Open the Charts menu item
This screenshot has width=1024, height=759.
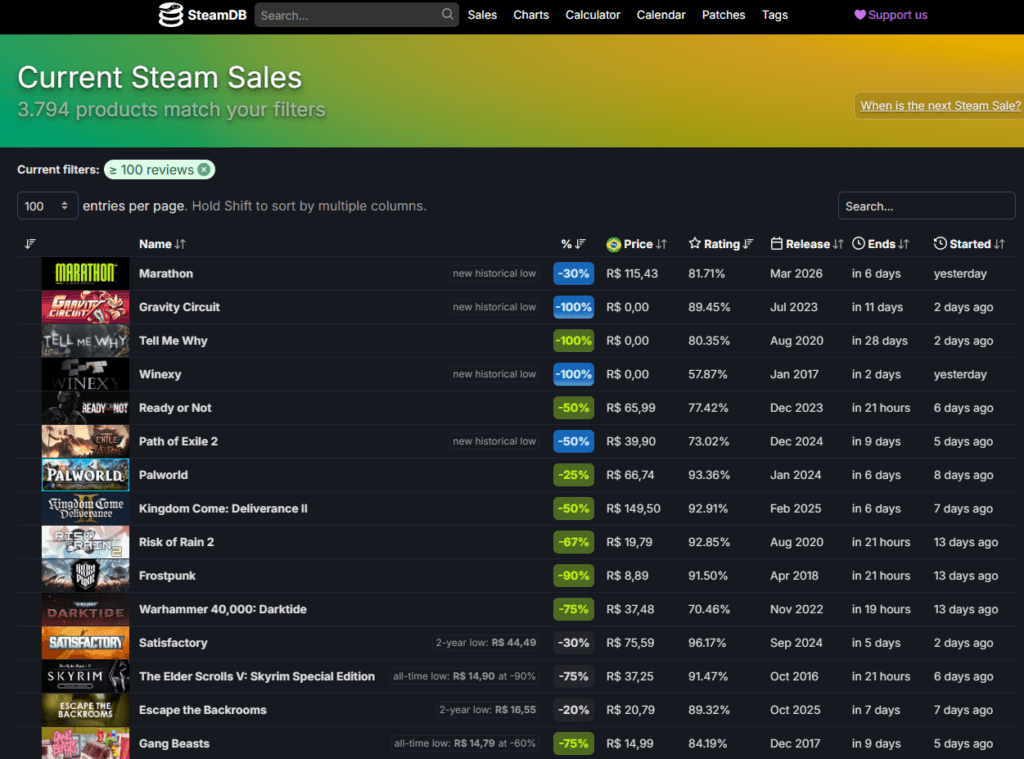click(531, 14)
